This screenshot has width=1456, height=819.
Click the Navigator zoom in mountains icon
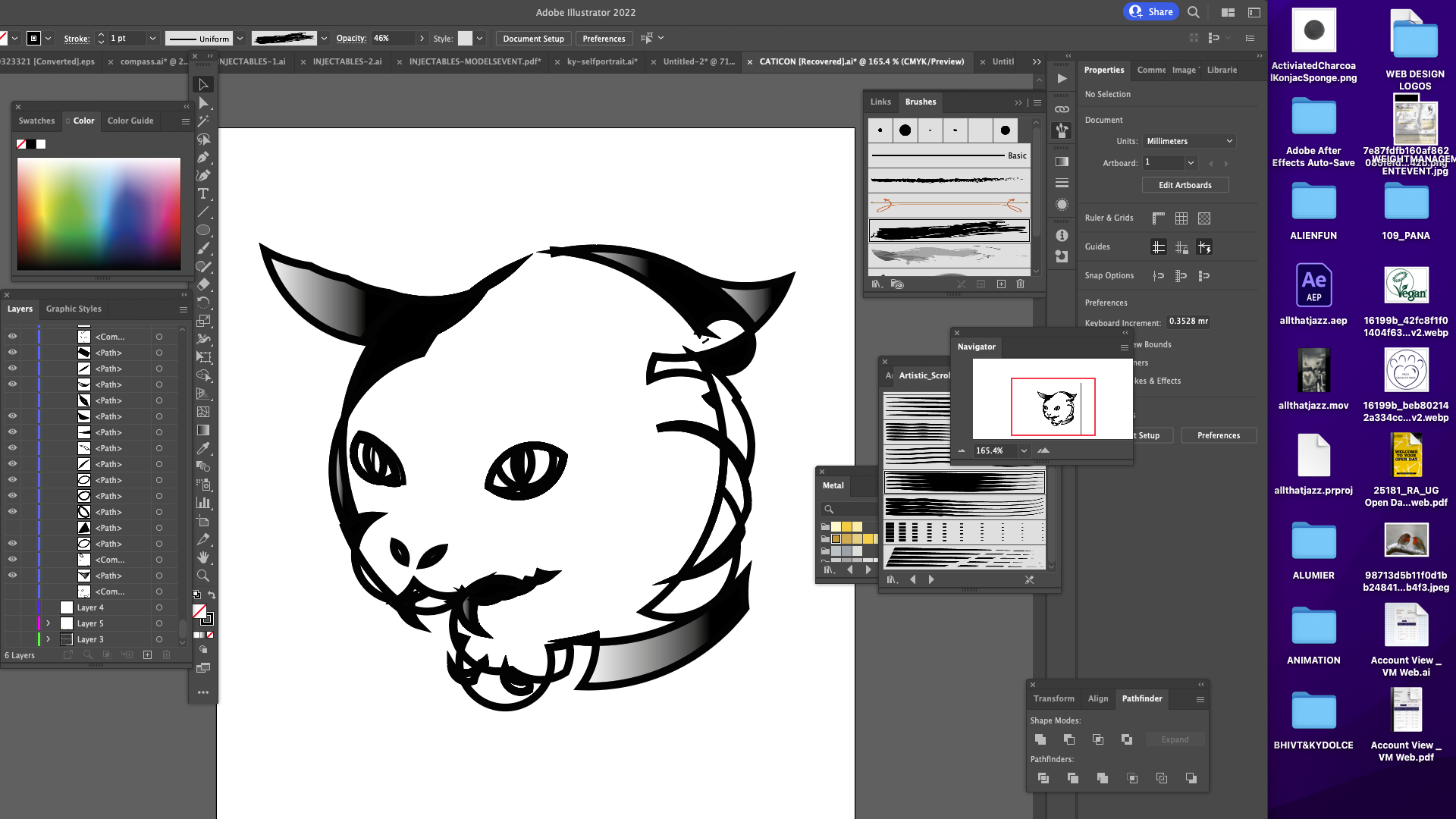(x=1043, y=450)
